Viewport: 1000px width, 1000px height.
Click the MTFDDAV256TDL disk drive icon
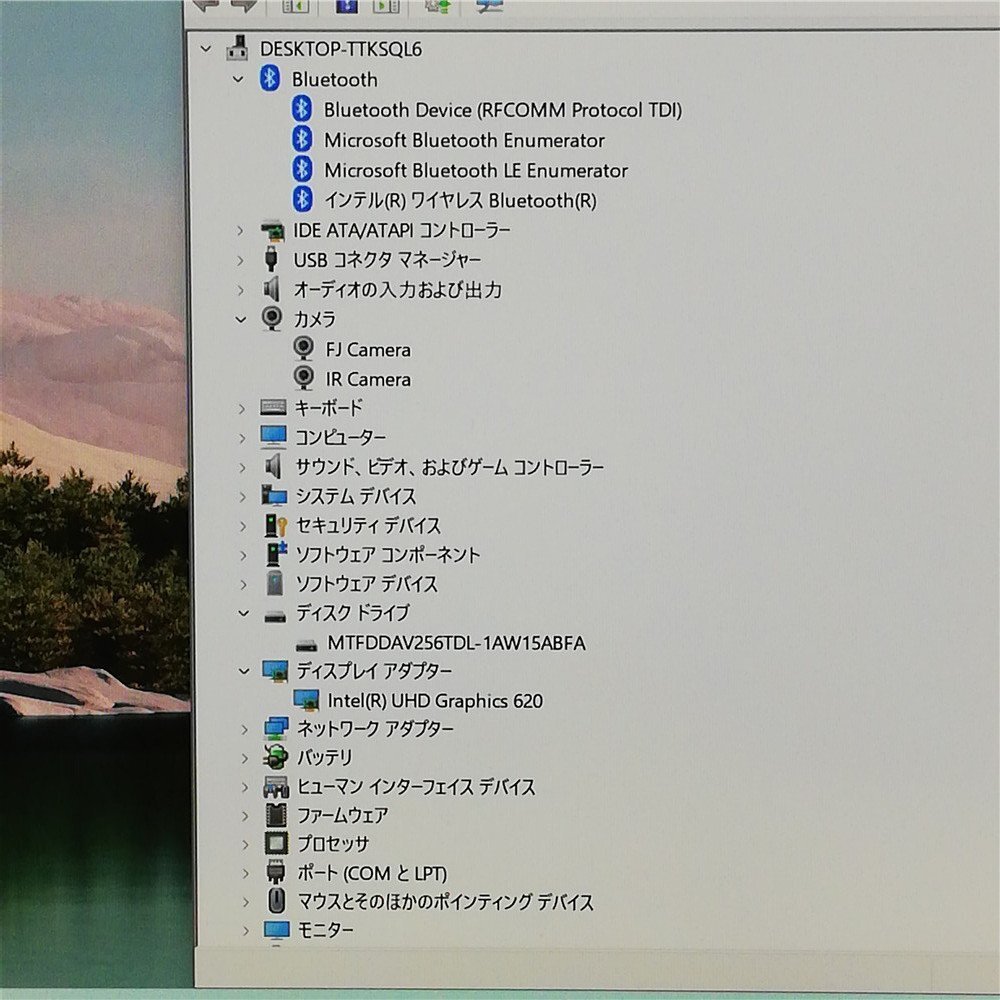coord(307,645)
